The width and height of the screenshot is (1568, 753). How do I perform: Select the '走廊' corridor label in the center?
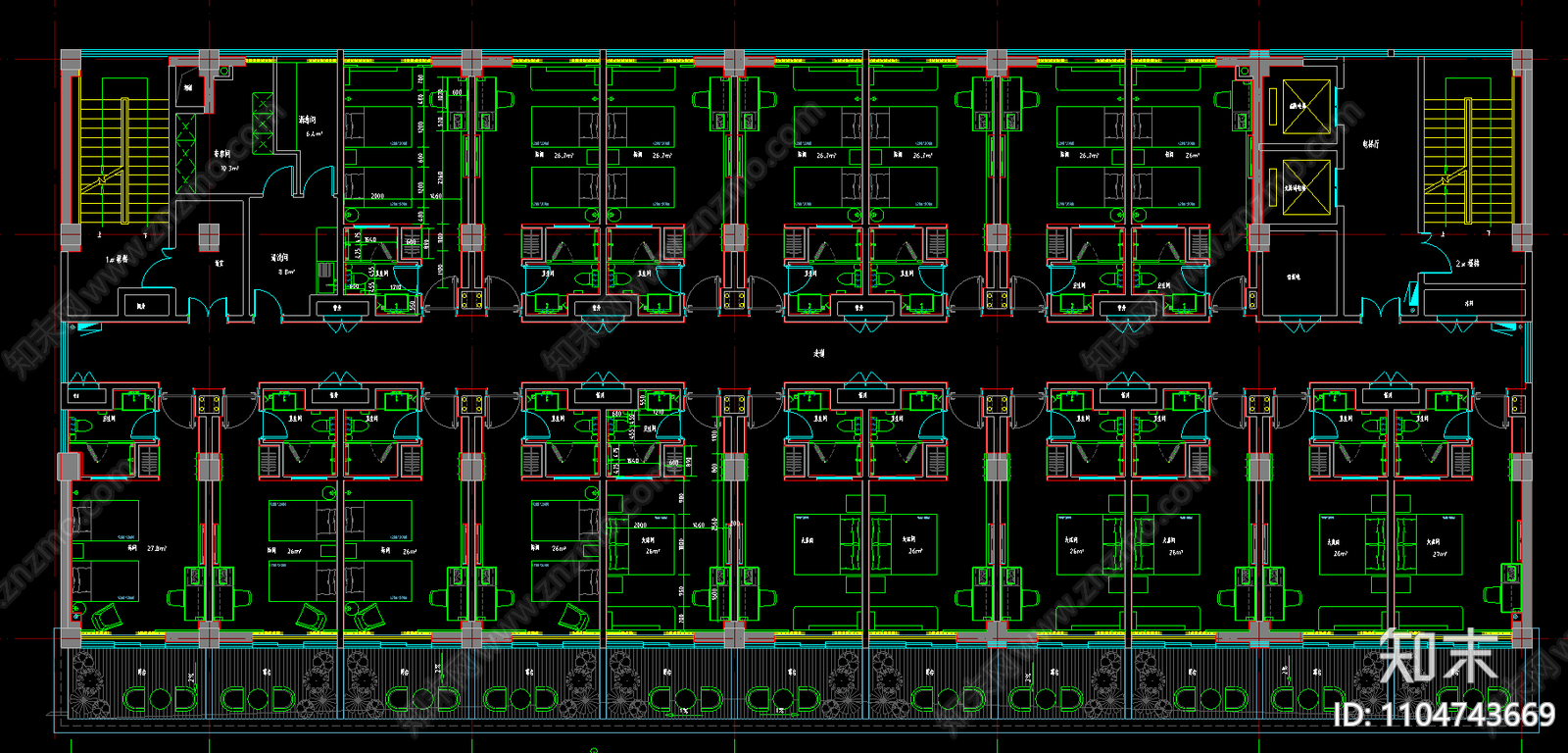click(818, 353)
